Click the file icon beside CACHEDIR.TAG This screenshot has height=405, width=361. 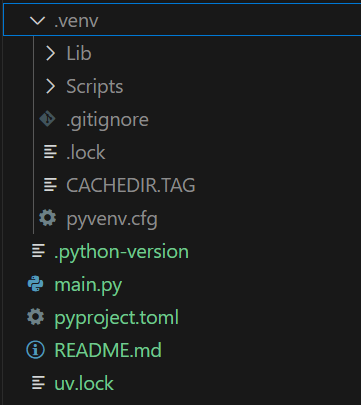pyautogui.click(x=50, y=185)
